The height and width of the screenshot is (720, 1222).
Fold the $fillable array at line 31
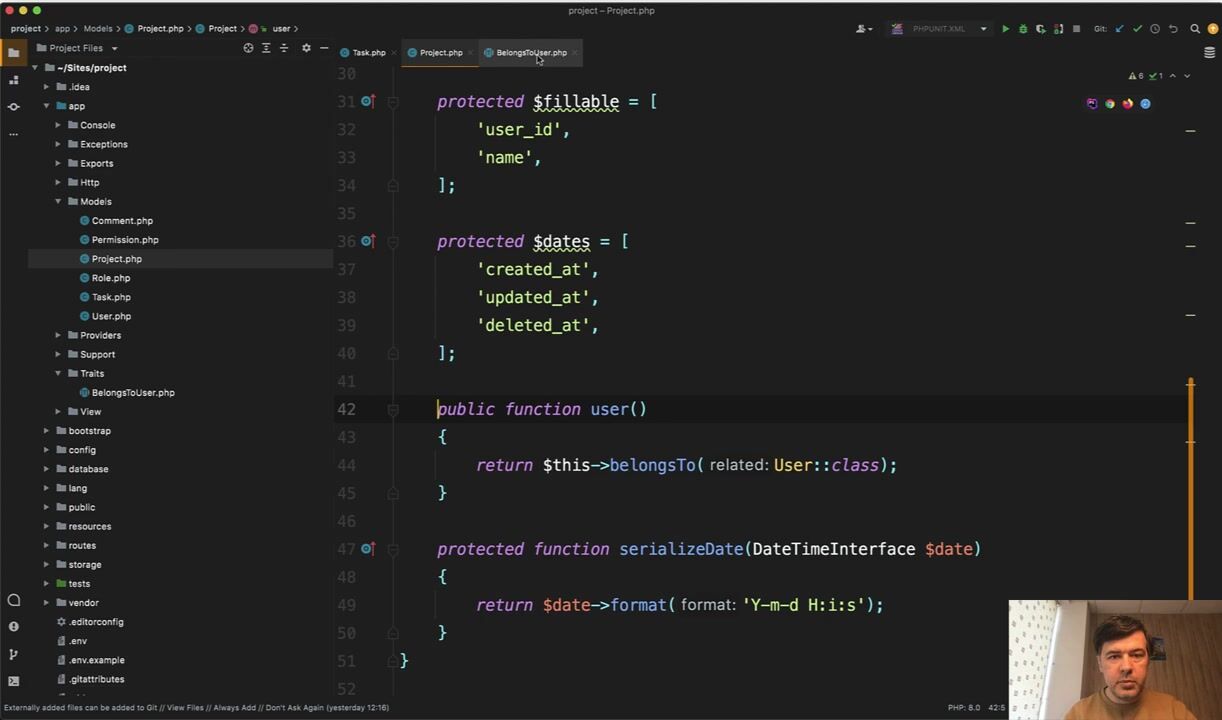pos(393,102)
